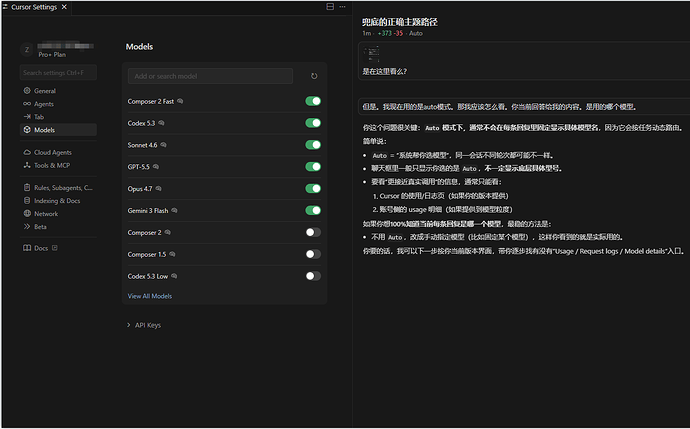Viewport: 690px width, 429px height.
Task: Disable the Opus 4.7 model toggle
Action: click(313, 188)
